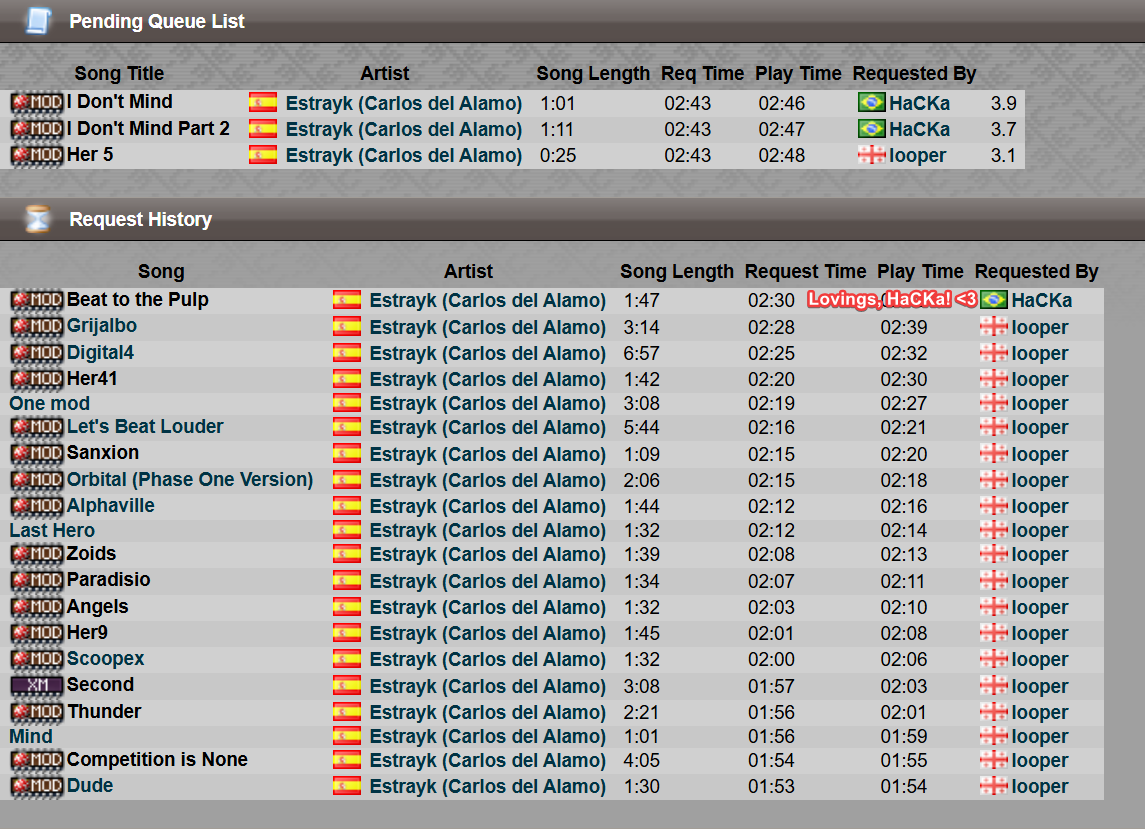This screenshot has height=829, width=1145.
Task: Click play time 02:39 for Grijalbo
Action: click(x=904, y=327)
